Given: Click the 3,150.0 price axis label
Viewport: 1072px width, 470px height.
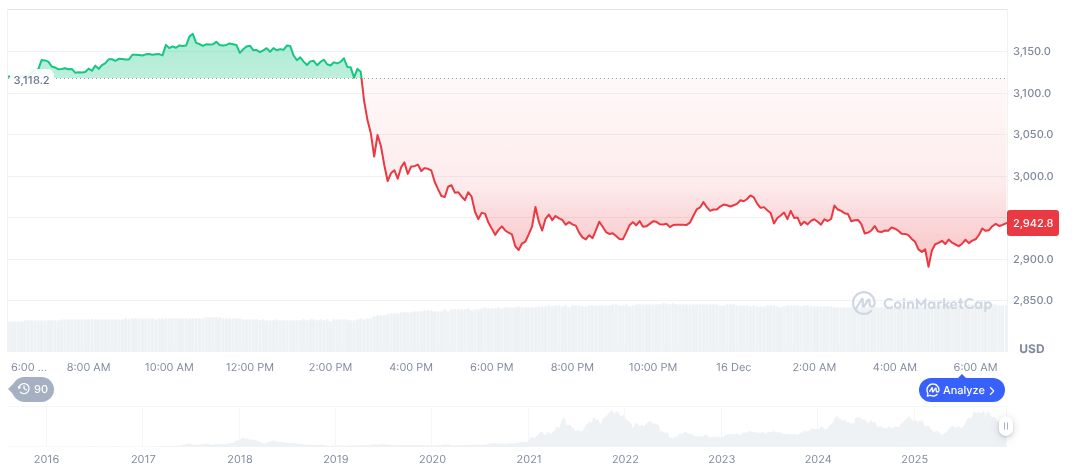Looking at the screenshot, I should pyautogui.click(x=1031, y=51).
